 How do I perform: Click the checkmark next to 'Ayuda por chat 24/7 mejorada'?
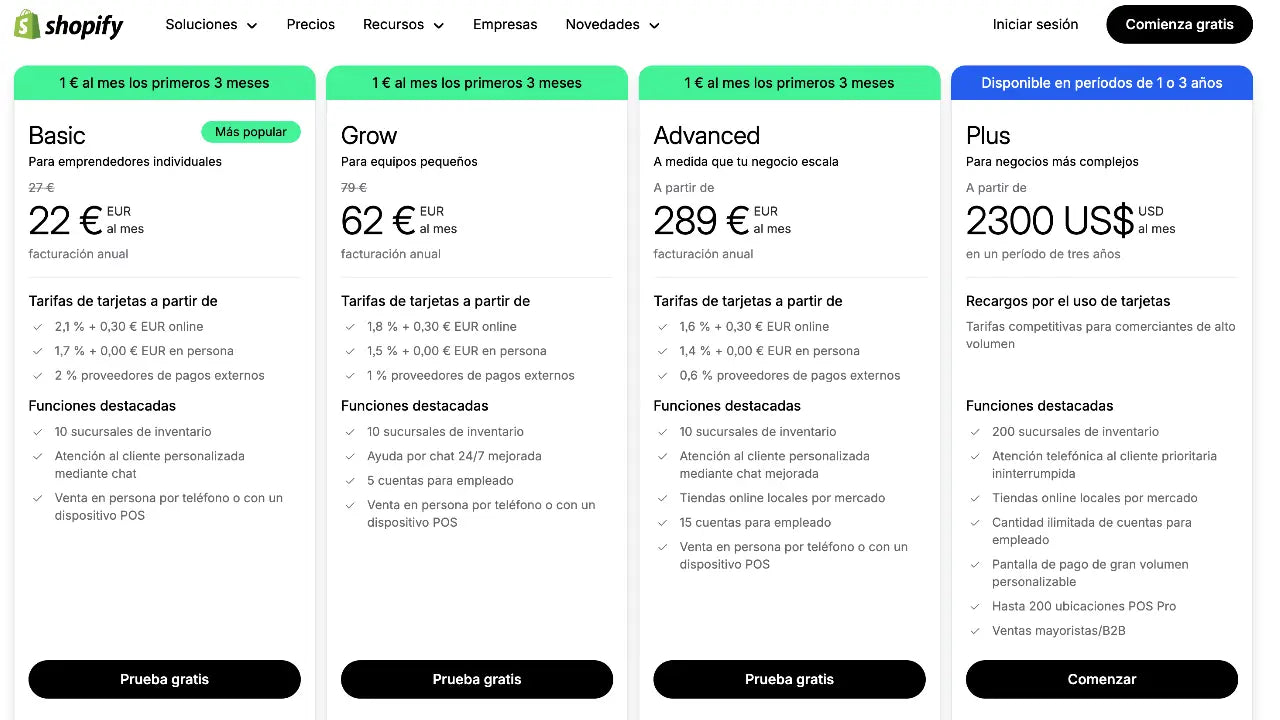point(350,456)
